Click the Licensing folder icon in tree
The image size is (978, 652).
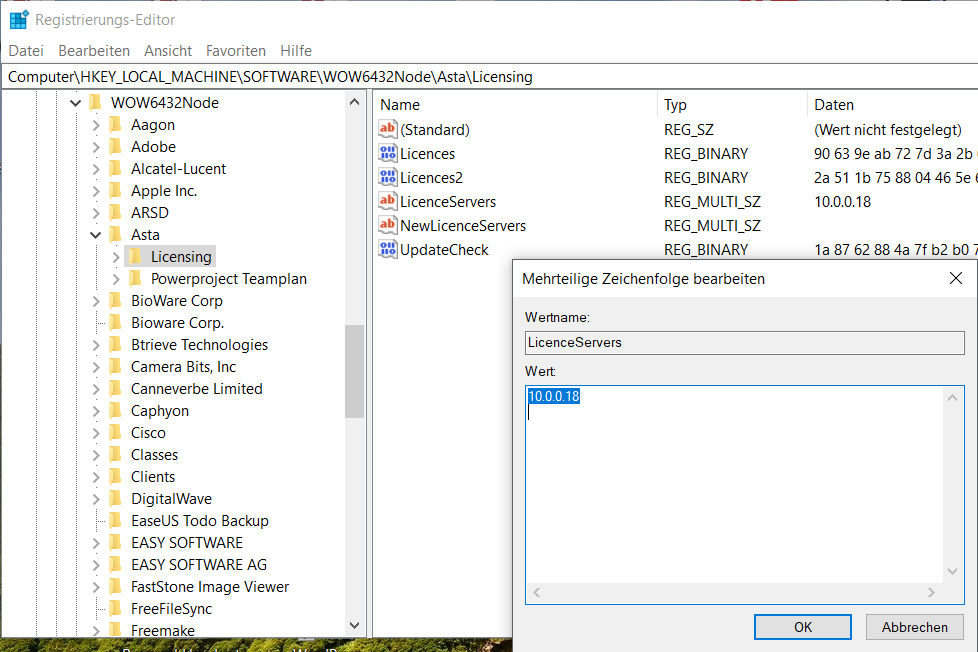pos(136,257)
